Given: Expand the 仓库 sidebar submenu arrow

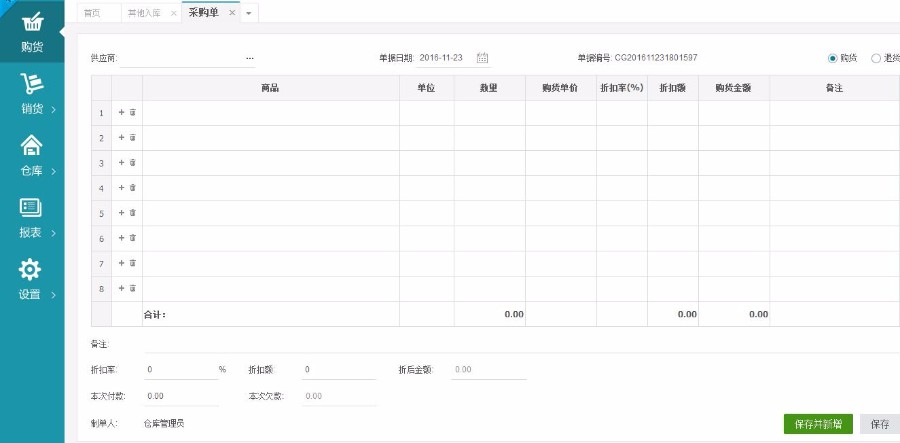Looking at the screenshot, I should click(x=53, y=171).
